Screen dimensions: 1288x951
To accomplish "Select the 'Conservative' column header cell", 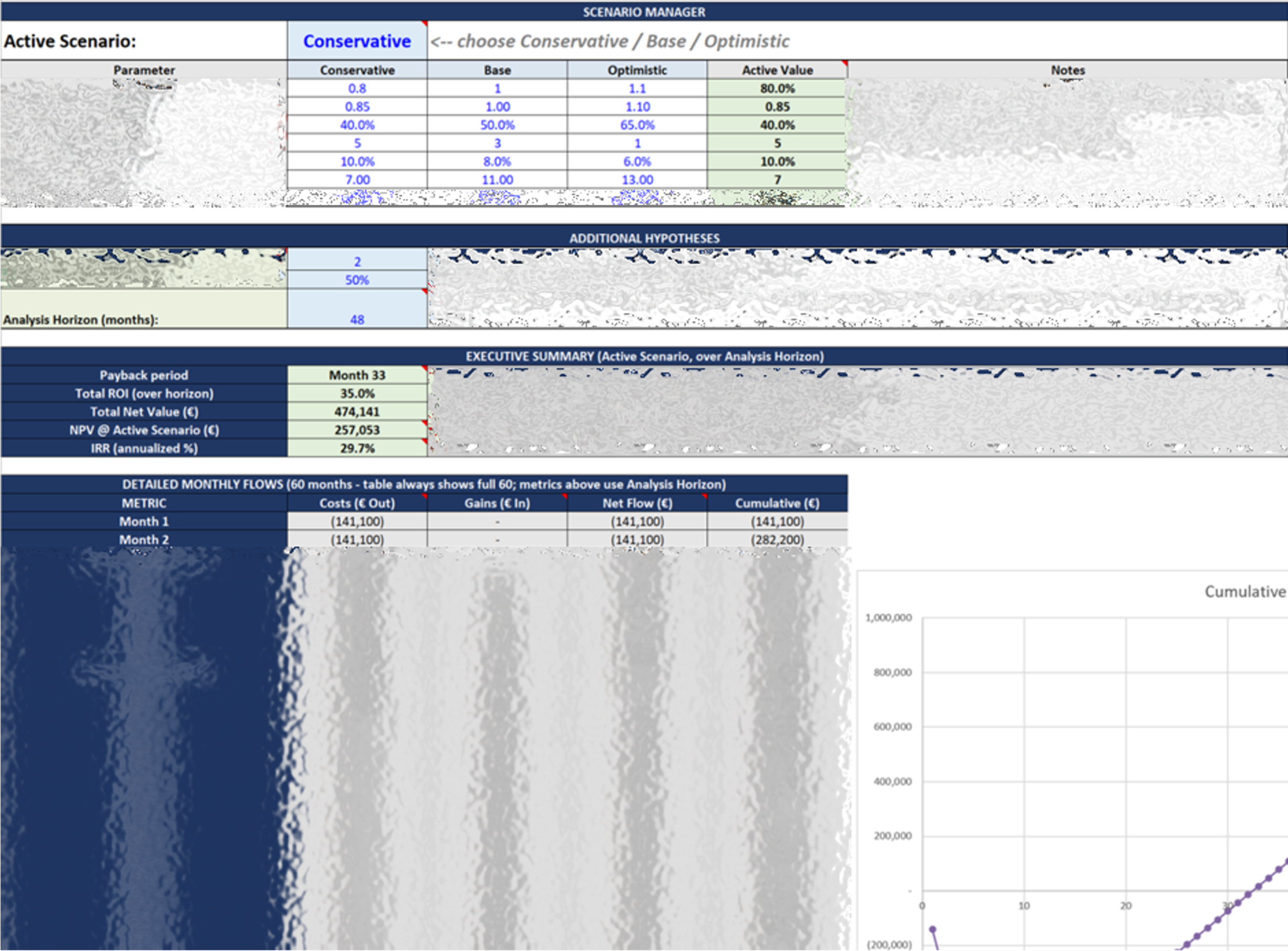I will (x=357, y=70).
